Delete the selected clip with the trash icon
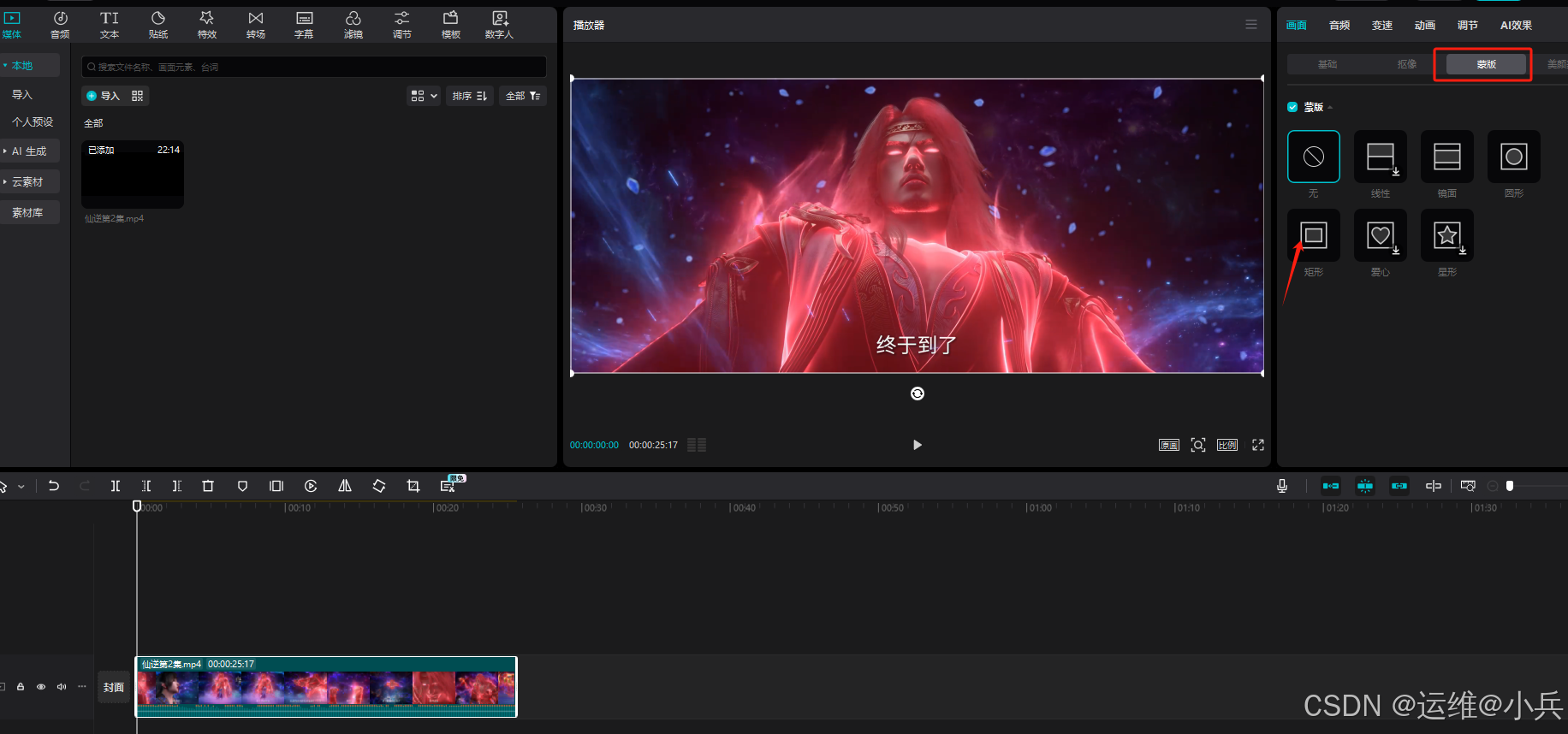 (x=208, y=486)
